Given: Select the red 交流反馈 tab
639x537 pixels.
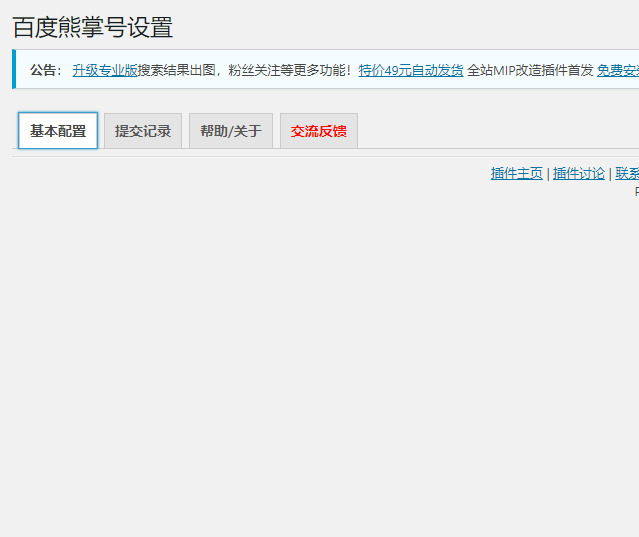Looking at the screenshot, I should [319, 131].
